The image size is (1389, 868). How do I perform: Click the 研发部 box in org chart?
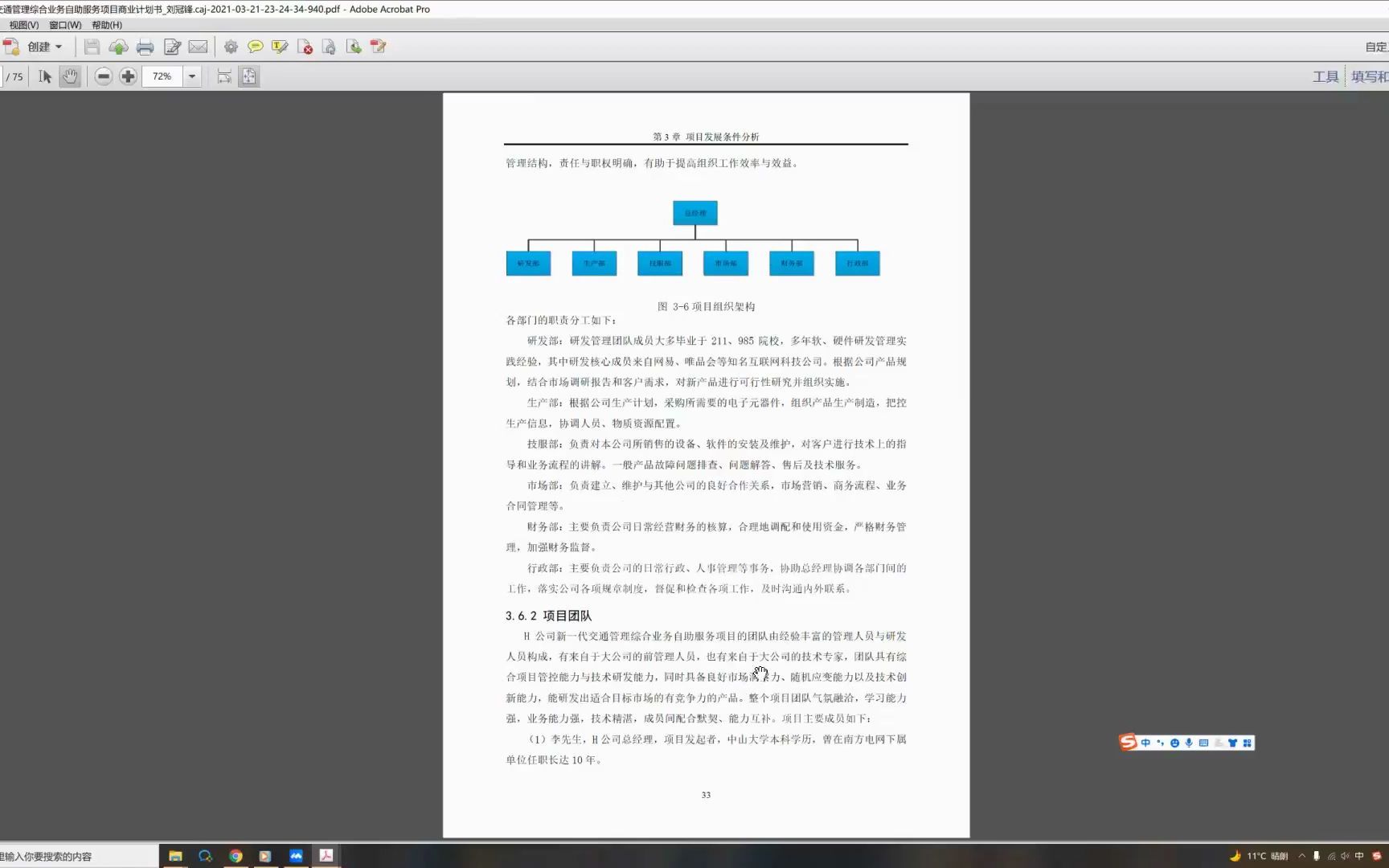coord(528,264)
